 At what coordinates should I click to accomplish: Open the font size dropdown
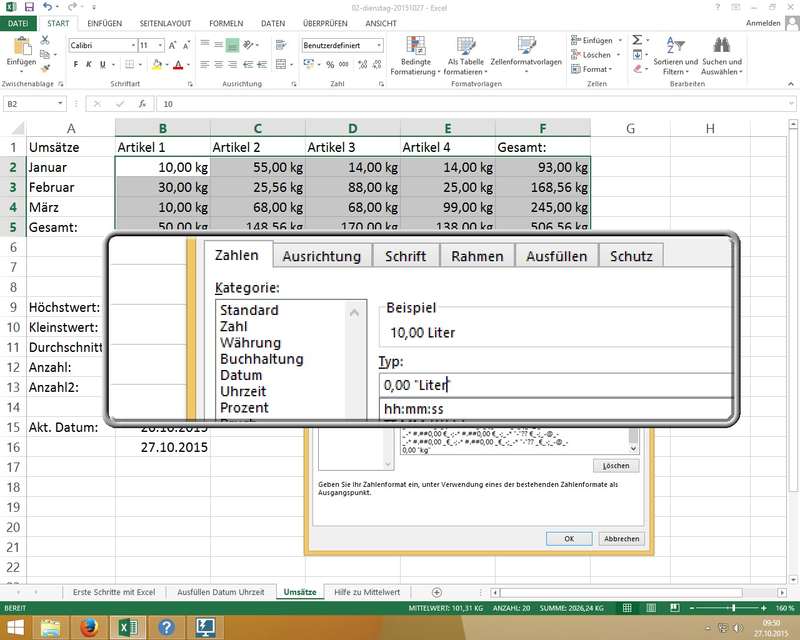coord(160,45)
